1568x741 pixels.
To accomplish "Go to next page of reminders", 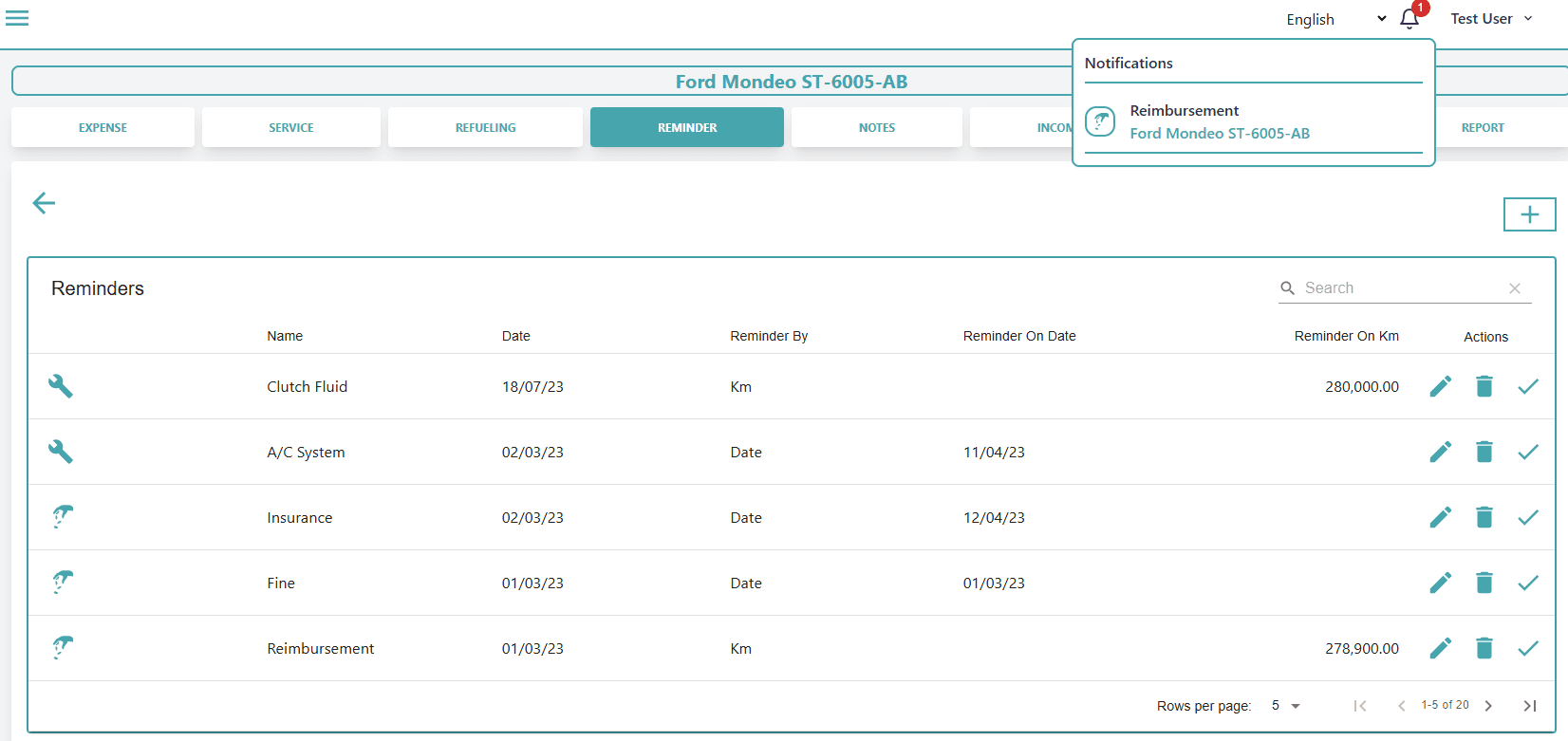I will pos(1488,706).
